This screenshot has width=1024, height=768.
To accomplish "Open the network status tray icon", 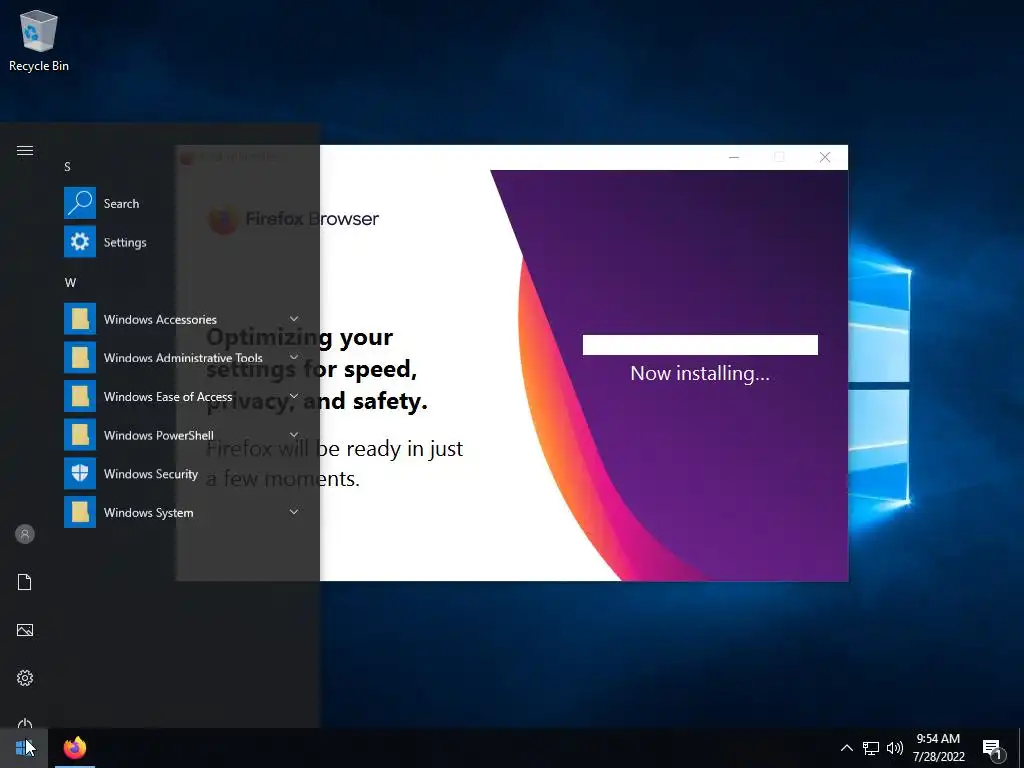I will [x=871, y=748].
